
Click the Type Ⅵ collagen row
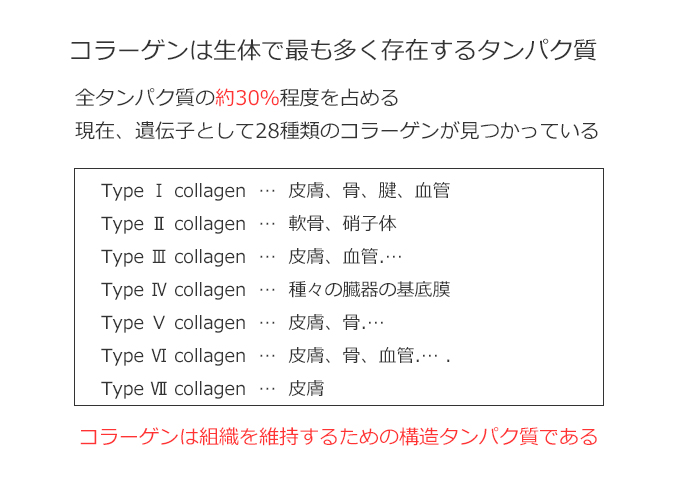click(x=276, y=355)
